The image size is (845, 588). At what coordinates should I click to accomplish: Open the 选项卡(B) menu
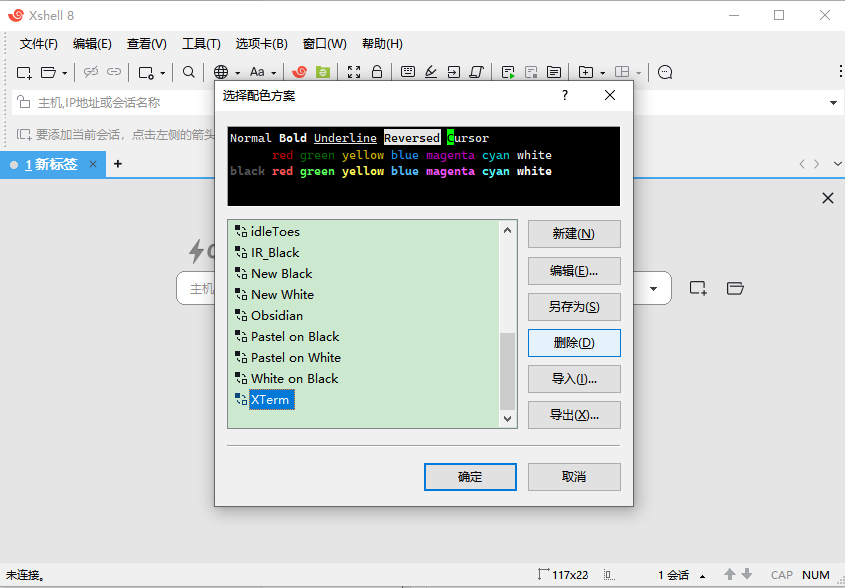[x=262, y=44]
